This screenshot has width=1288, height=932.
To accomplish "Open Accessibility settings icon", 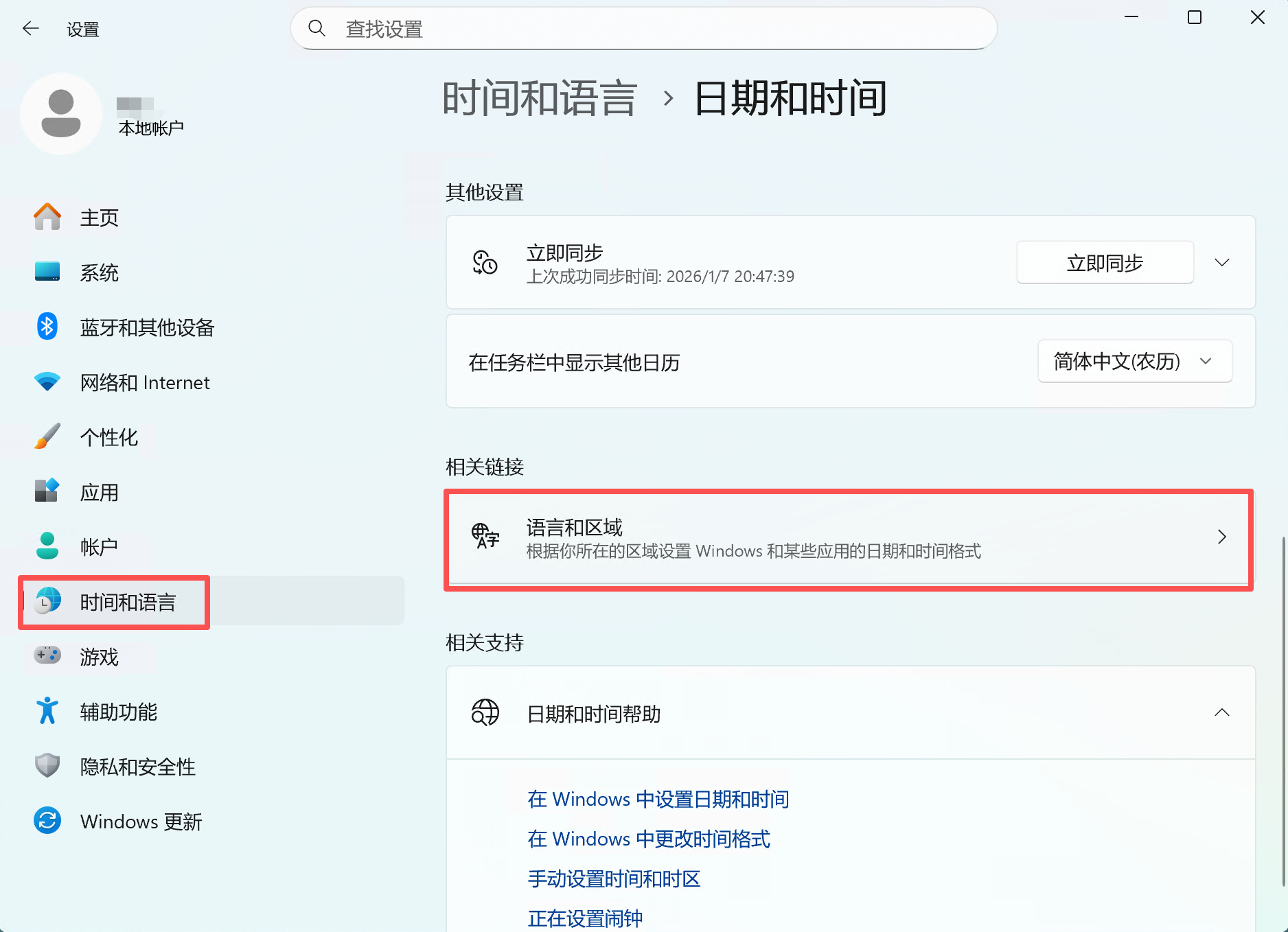I will (x=47, y=711).
